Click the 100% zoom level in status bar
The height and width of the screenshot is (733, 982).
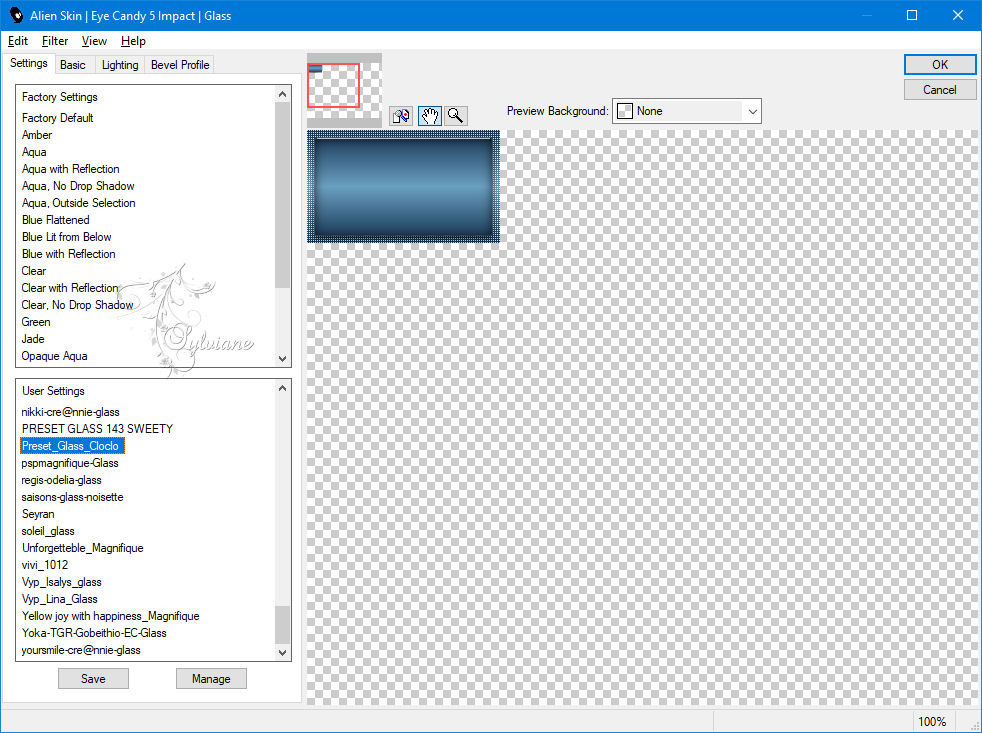(x=931, y=722)
